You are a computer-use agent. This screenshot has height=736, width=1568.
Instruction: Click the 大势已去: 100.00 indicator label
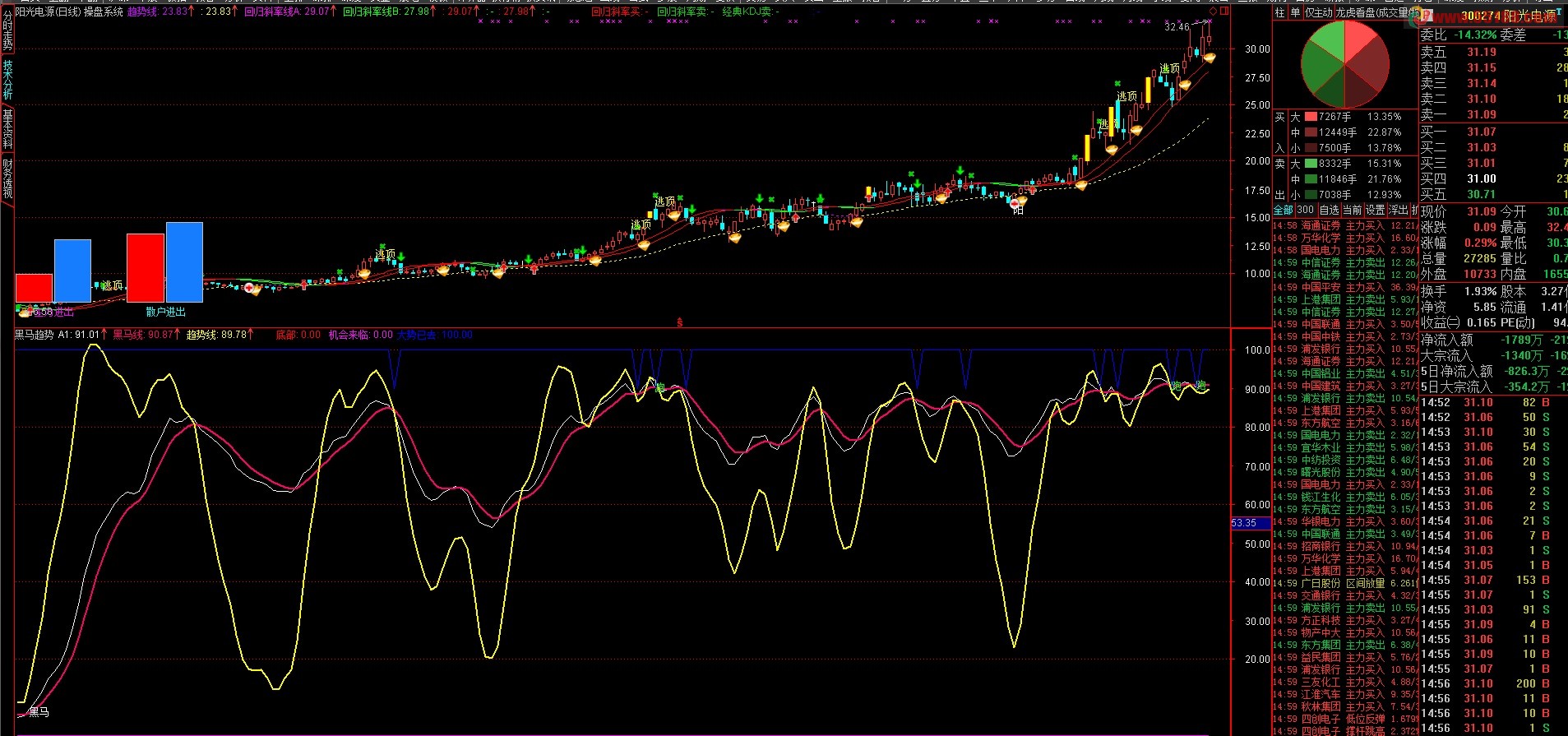[435, 335]
